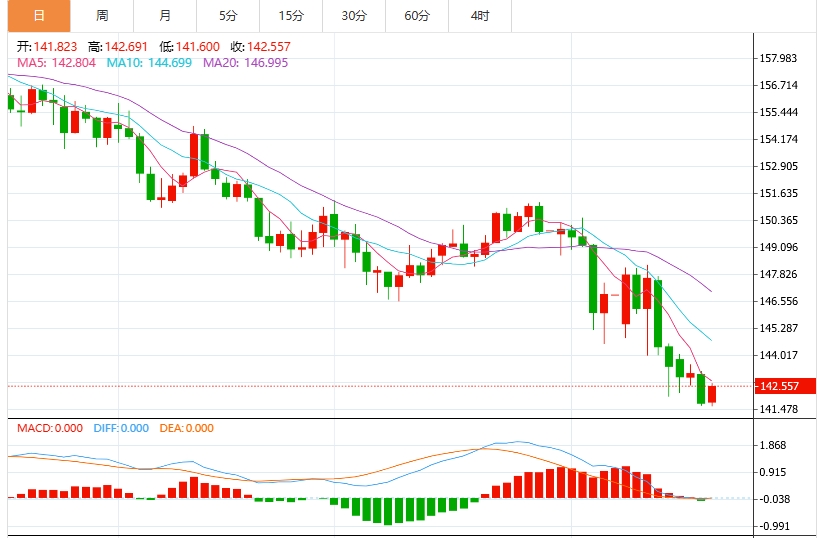The height and width of the screenshot is (538, 820).
Task: Click the 1.868 MACD axis label
Action: pos(772,445)
